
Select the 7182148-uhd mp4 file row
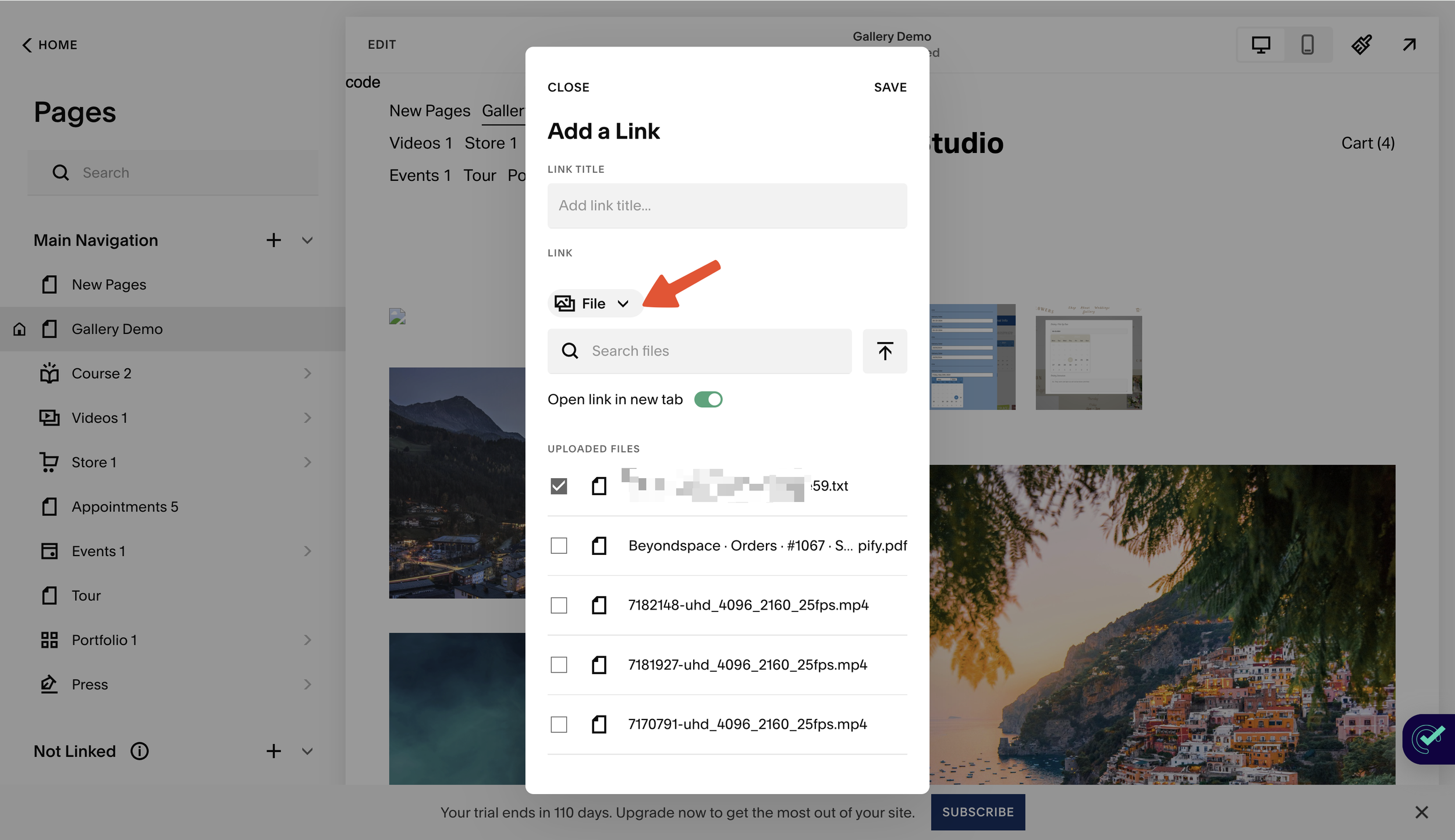coord(747,605)
